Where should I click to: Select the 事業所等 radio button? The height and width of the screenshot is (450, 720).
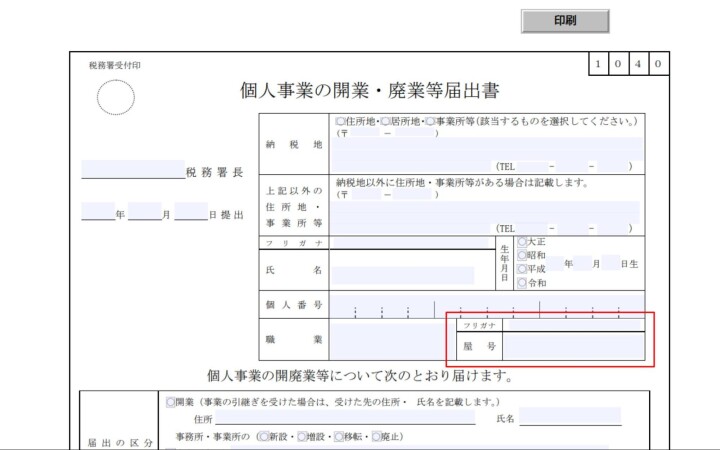click(x=430, y=122)
